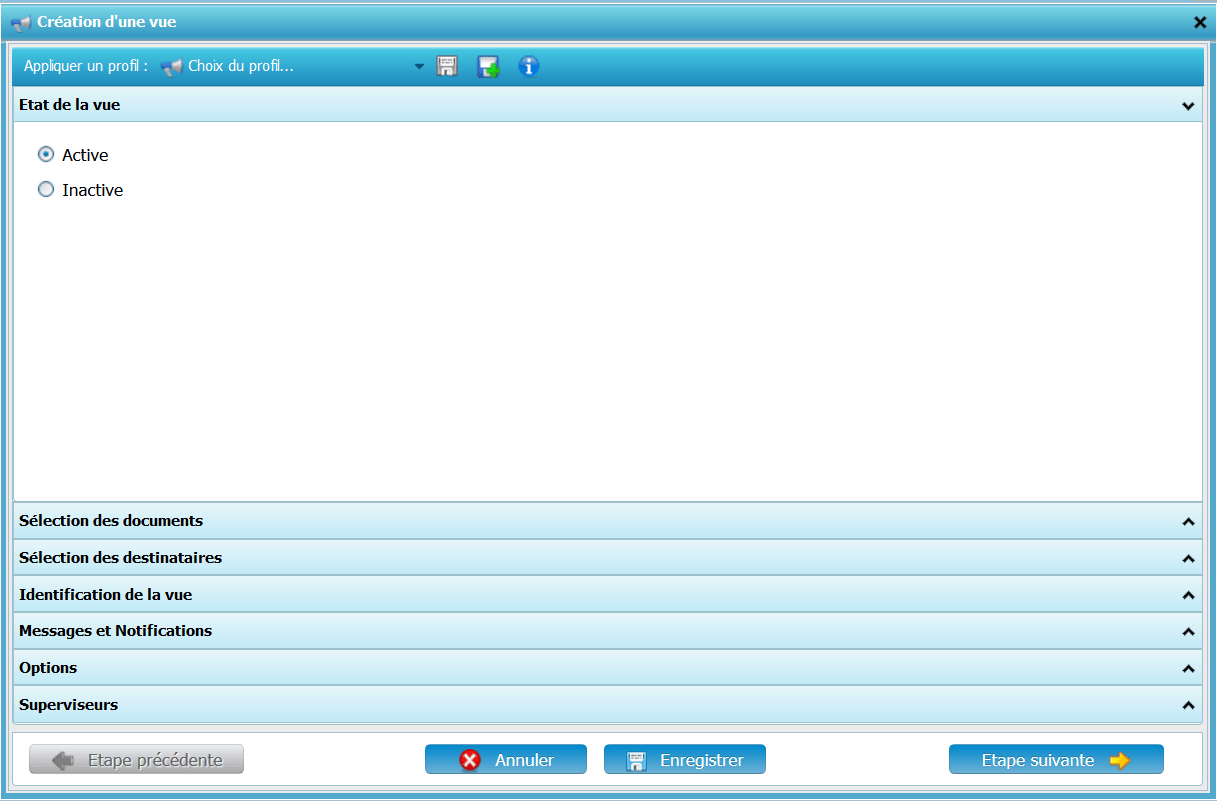This screenshot has height=801, width=1217.
Task: Click the Enregistrer button
Action: coord(685,760)
